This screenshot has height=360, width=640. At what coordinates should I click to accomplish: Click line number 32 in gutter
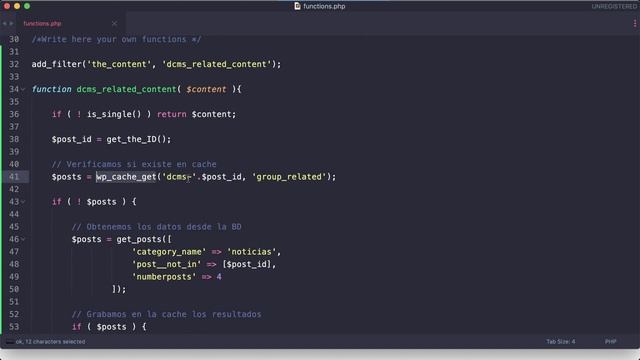pos(14,64)
